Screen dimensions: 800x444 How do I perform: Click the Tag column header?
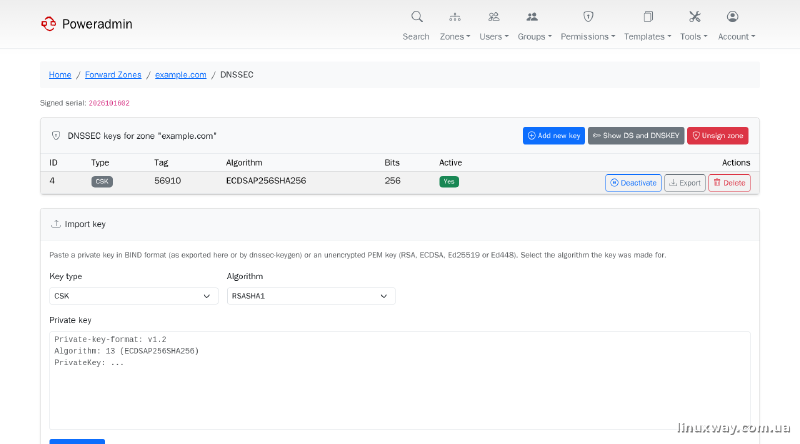point(161,163)
